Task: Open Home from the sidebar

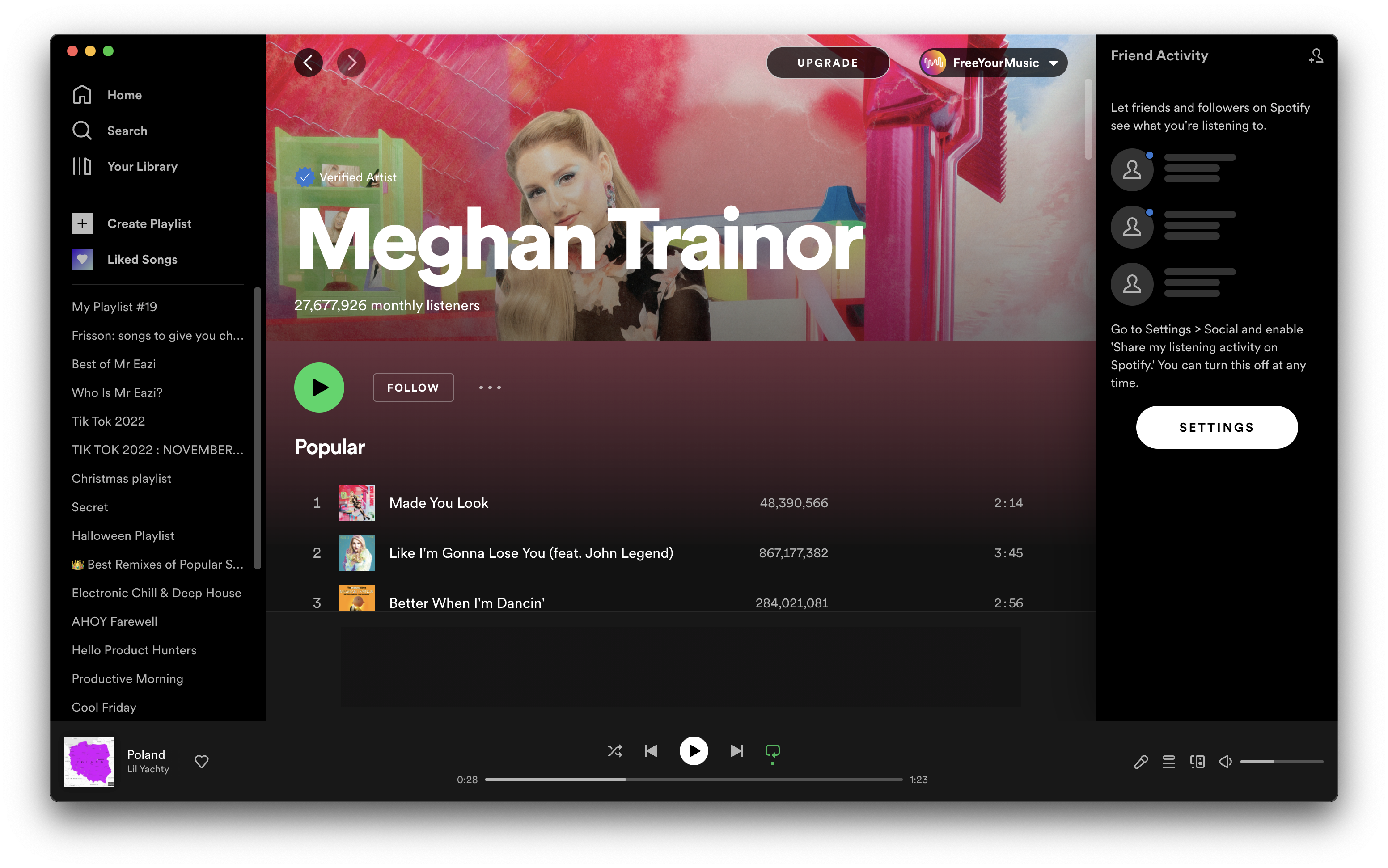Action: click(x=107, y=95)
